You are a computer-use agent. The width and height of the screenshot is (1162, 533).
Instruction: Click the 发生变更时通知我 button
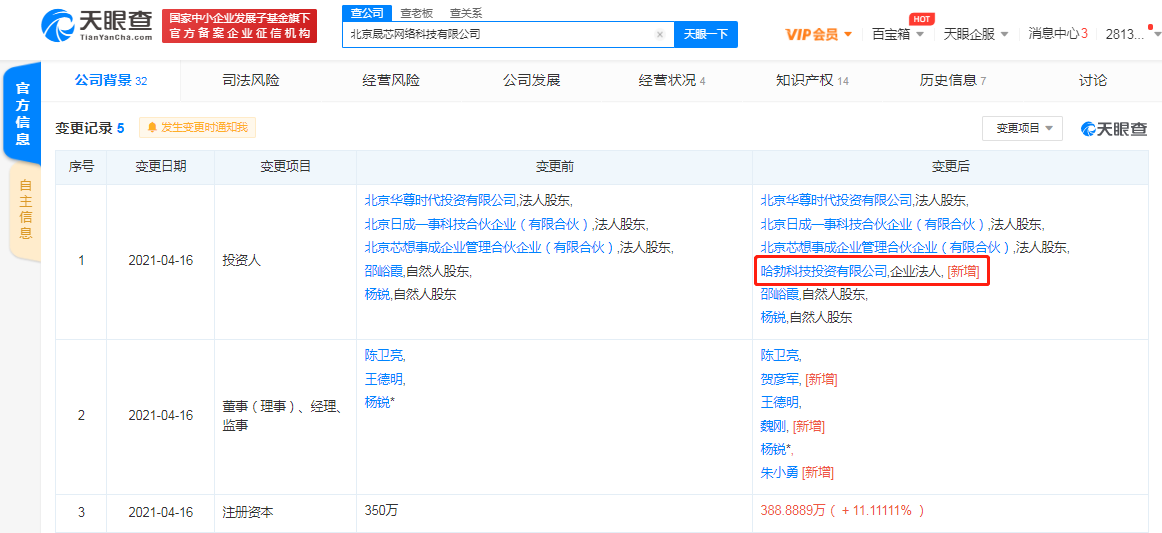[x=197, y=128]
